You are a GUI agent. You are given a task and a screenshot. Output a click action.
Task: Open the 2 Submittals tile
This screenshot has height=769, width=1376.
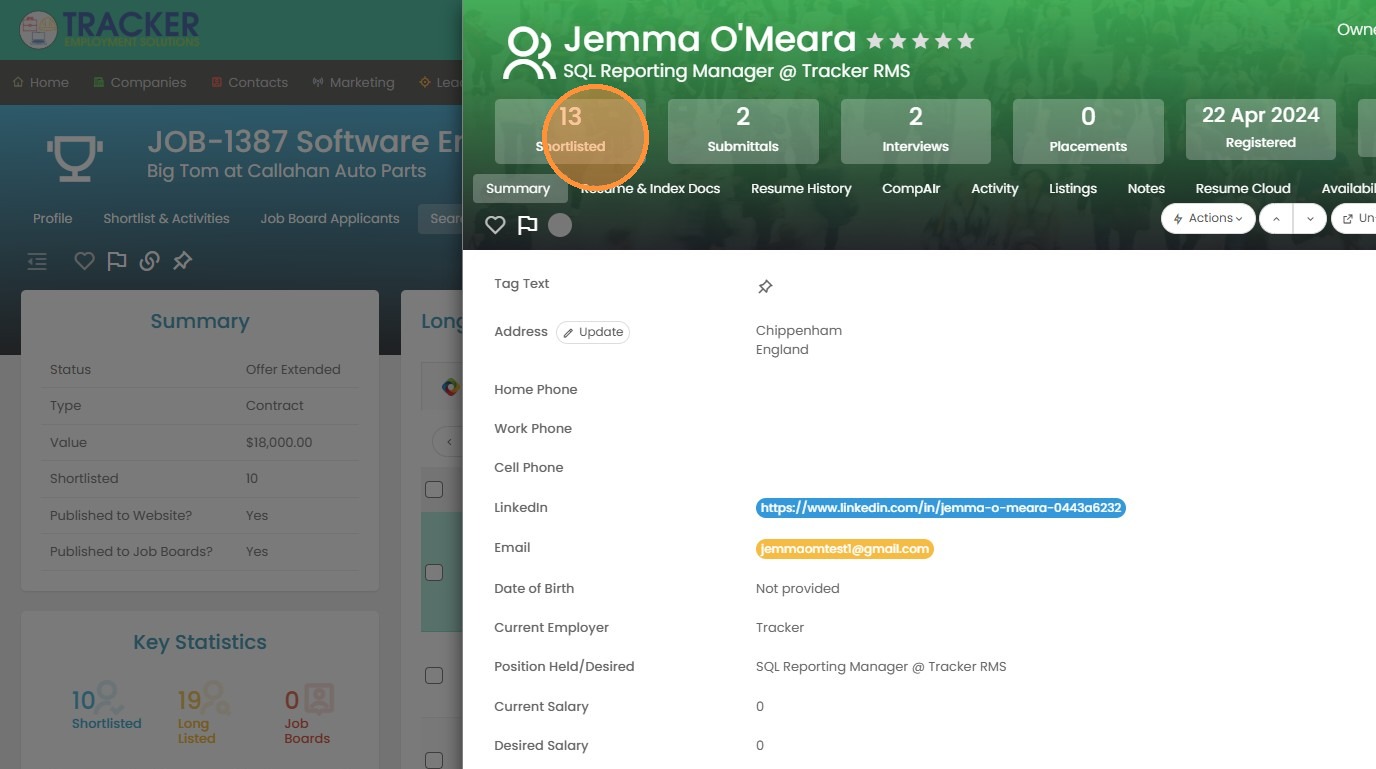743,131
